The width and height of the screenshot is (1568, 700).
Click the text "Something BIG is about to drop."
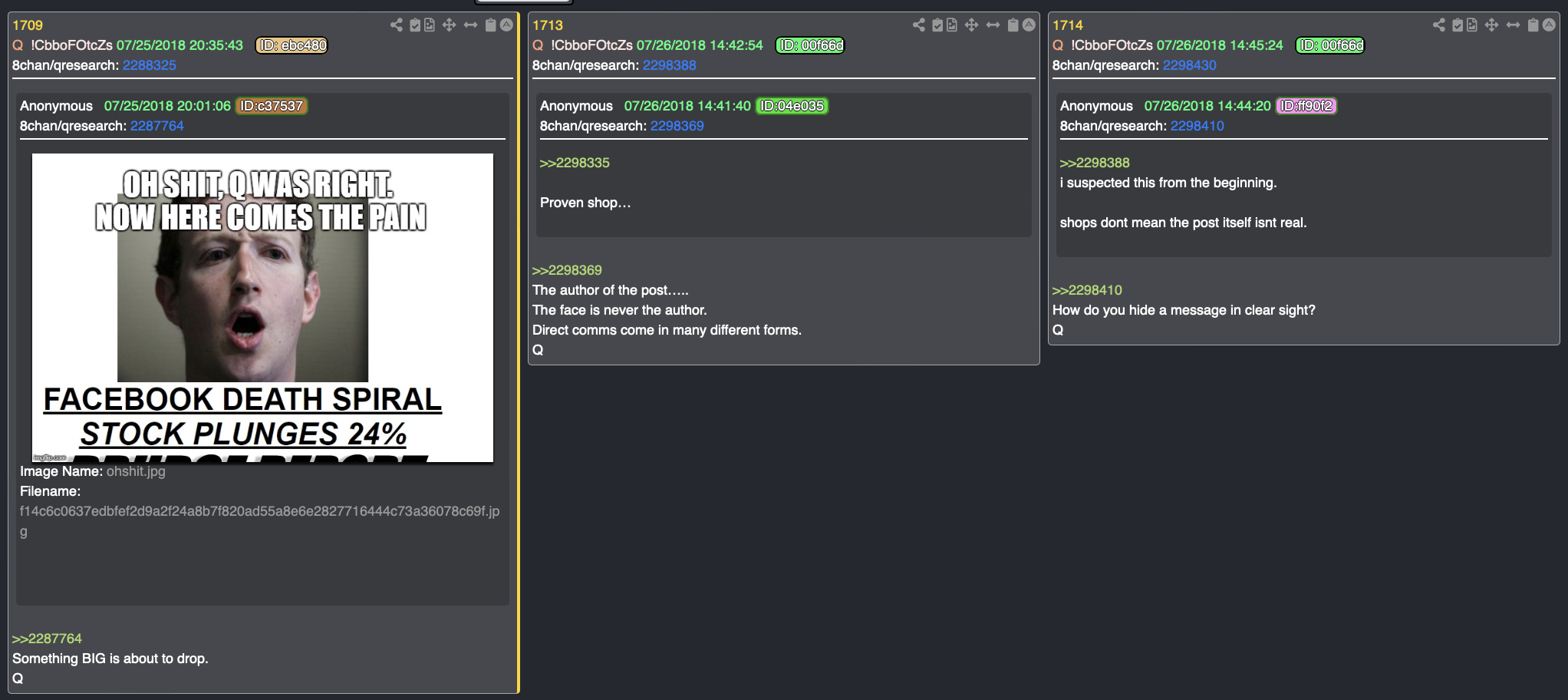coord(110,659)
